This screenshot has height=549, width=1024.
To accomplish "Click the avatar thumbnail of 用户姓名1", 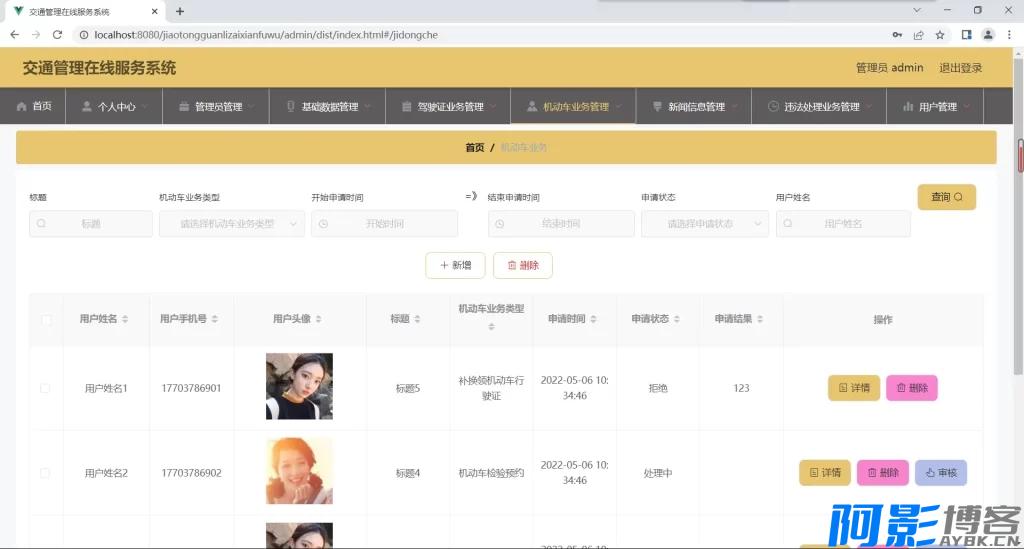I will click(299, 386).
